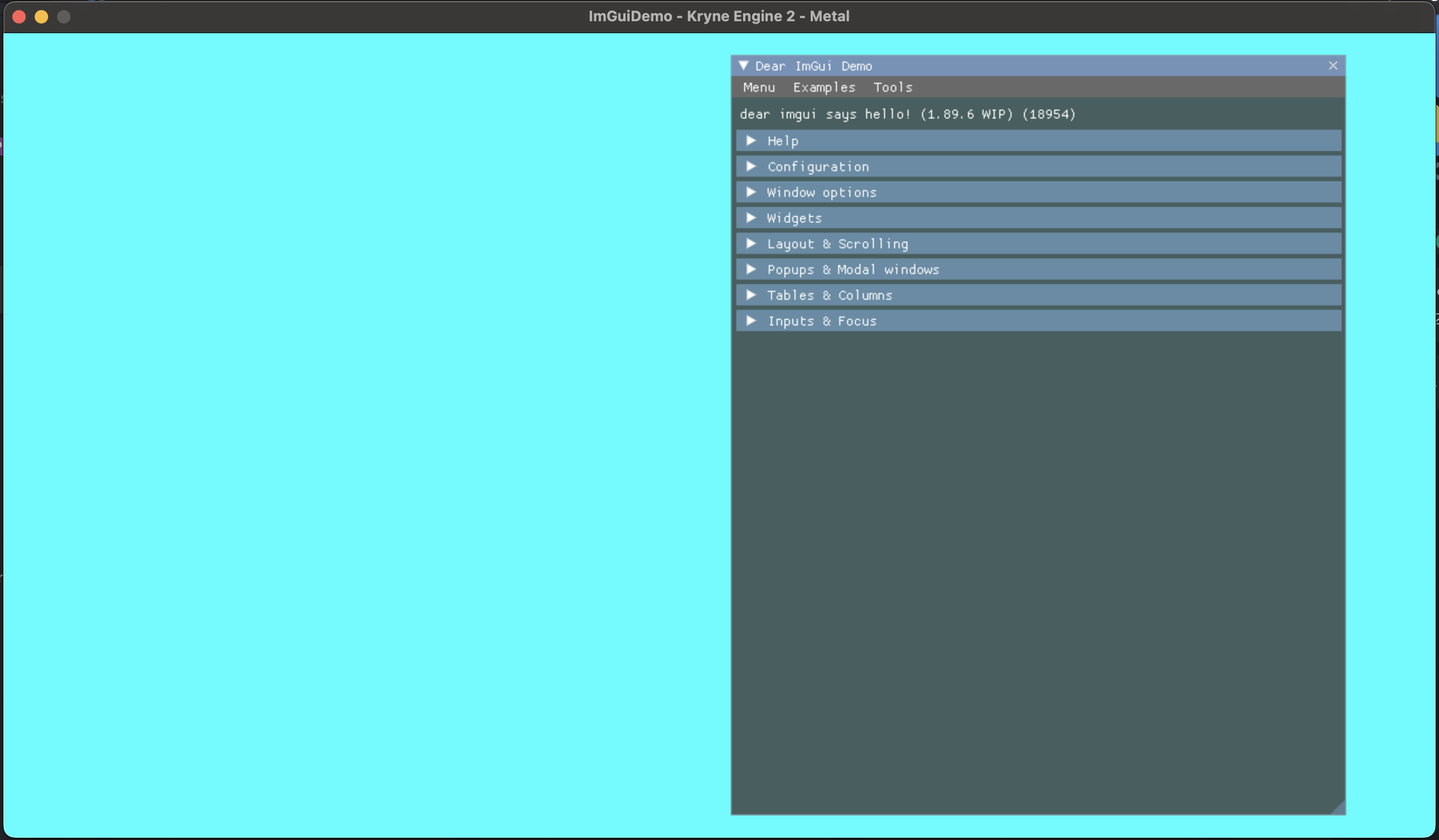
Task: Click the Dear ImGui Demo title bar text
Action: tap(813, 66)
